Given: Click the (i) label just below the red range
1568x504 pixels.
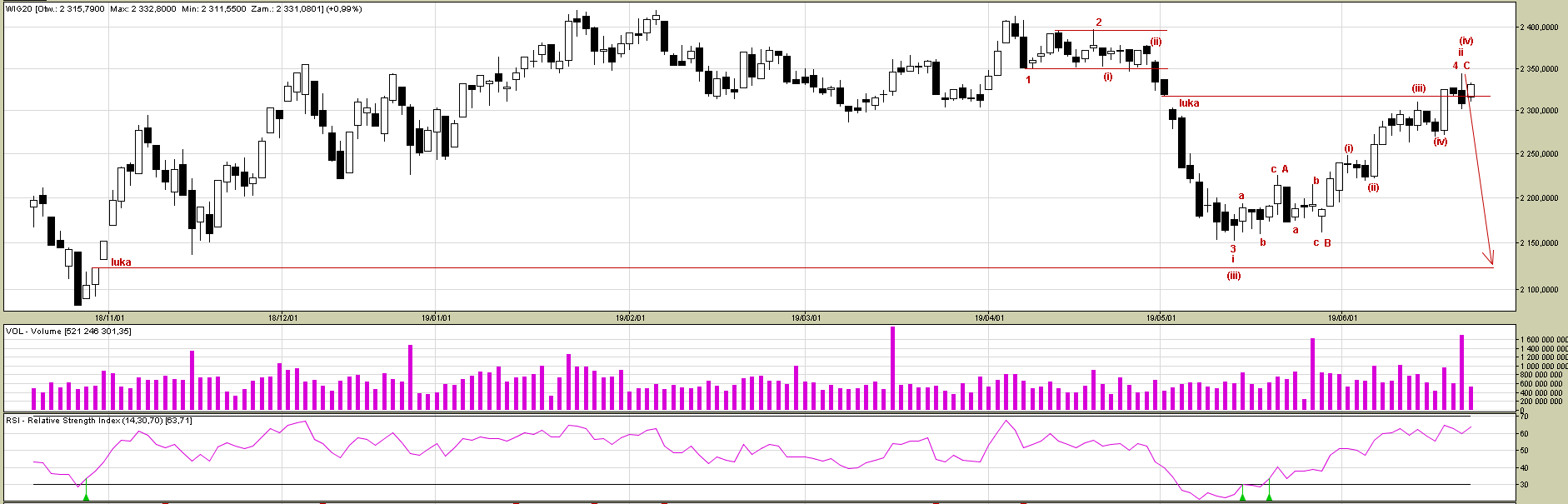Looking at the screenshot, I should (1108, 77).
